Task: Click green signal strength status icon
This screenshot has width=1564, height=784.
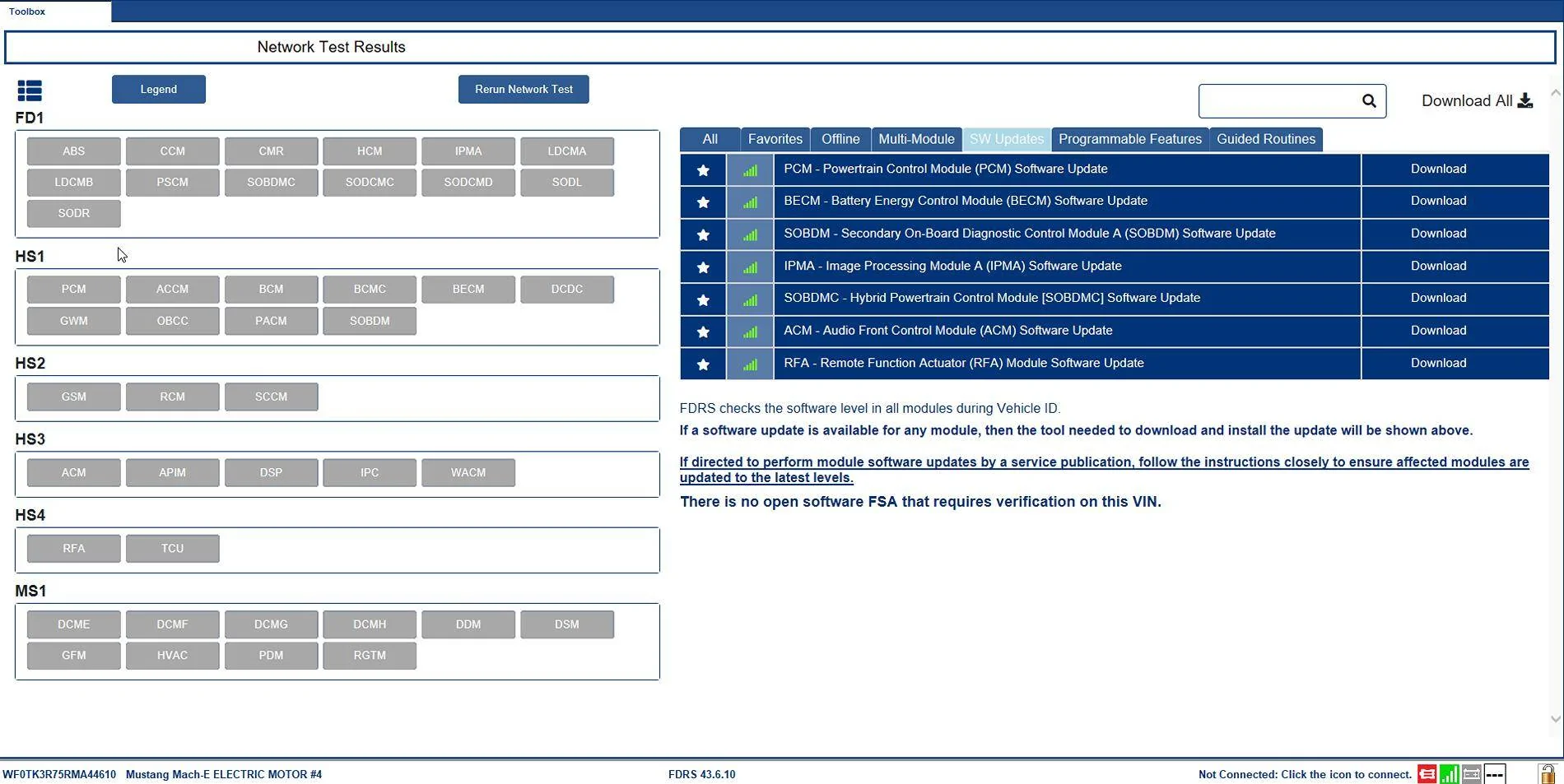Action: coord(1450,774)
